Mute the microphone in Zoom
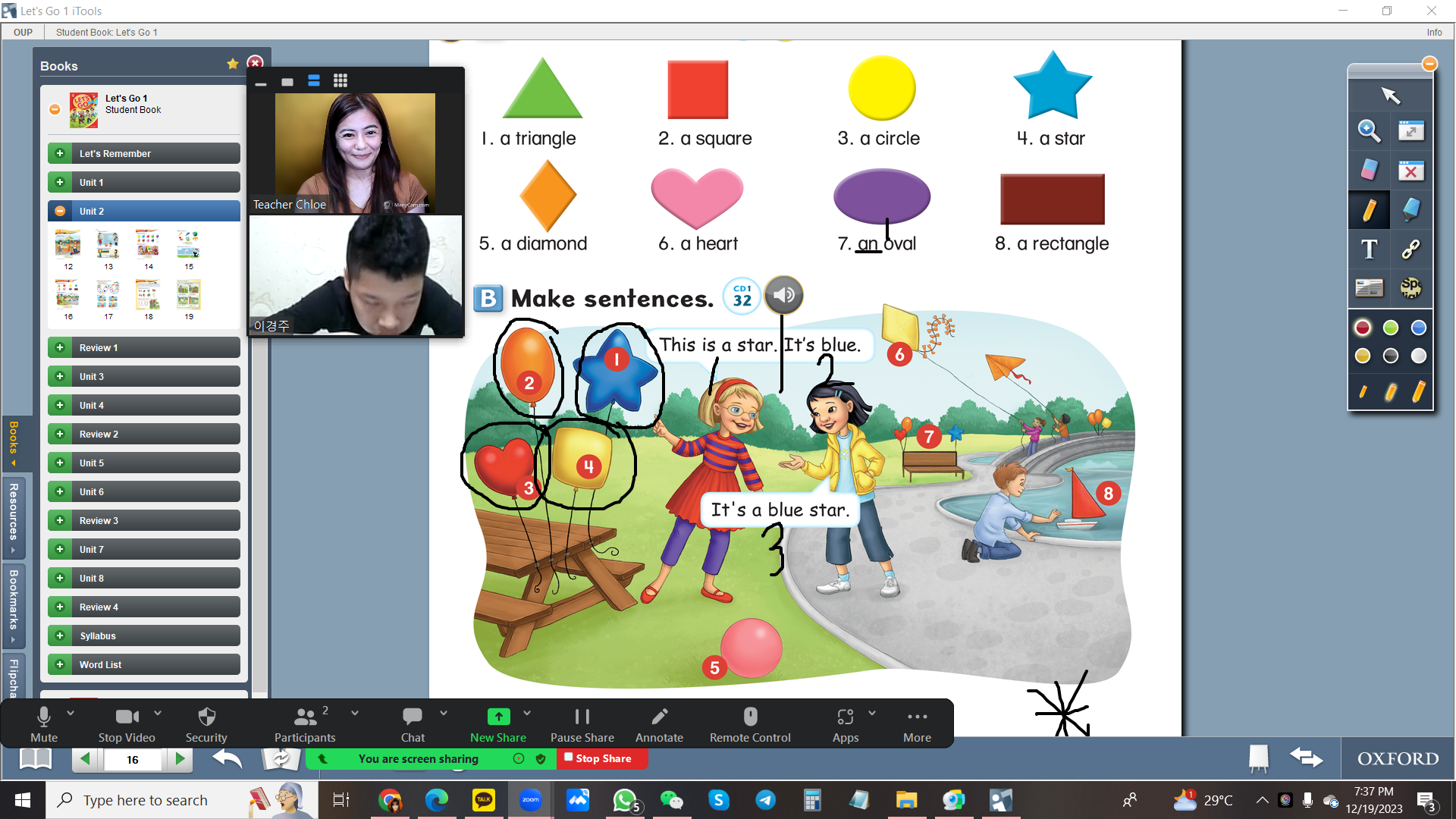Image resolution: width=1456 pixels, height=819 pixels. coord(44,725)
